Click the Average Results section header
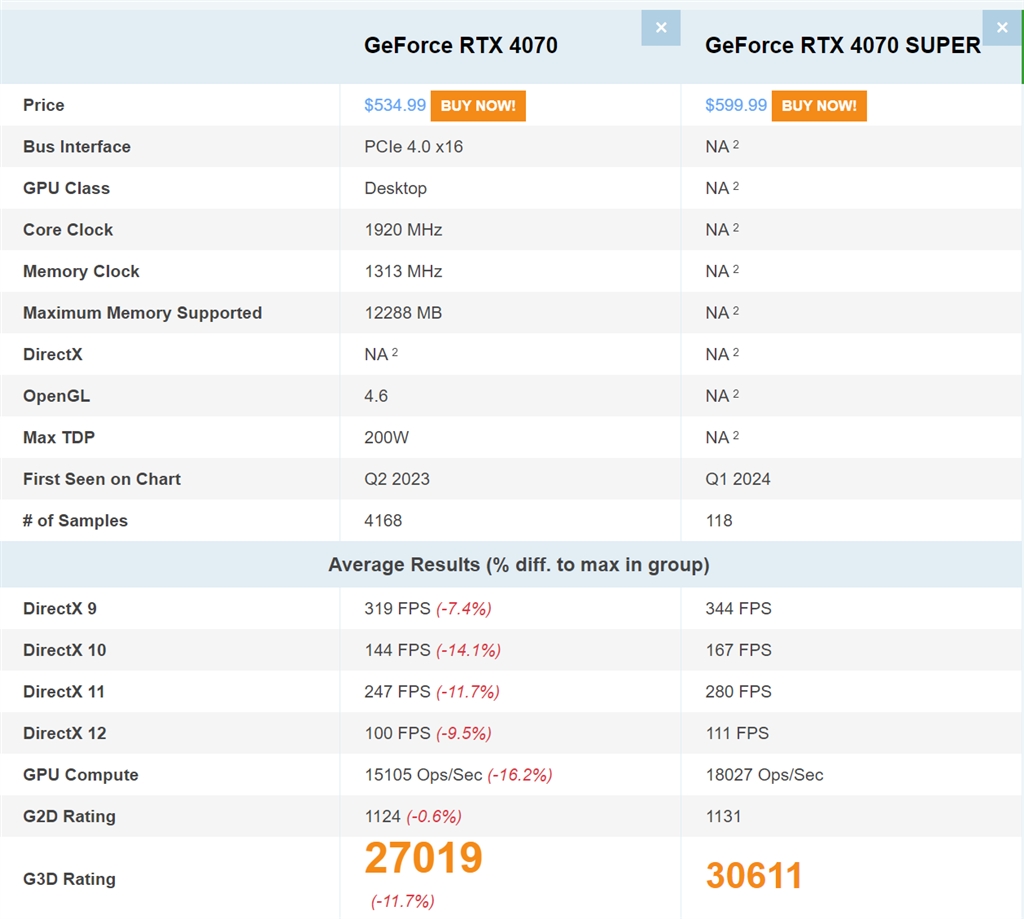Image resolution: width=1024 pixels, height=919 pixels. click(519, 564)
